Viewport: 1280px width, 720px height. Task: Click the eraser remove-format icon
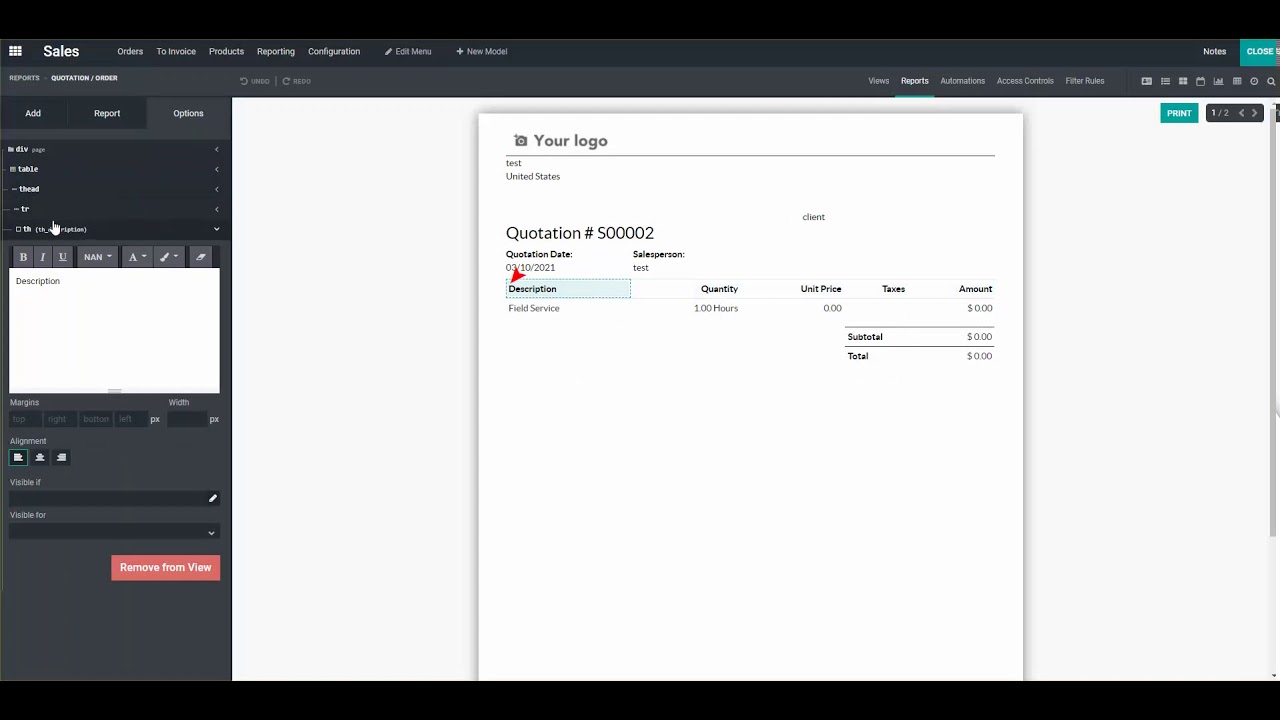click(201, 257)
